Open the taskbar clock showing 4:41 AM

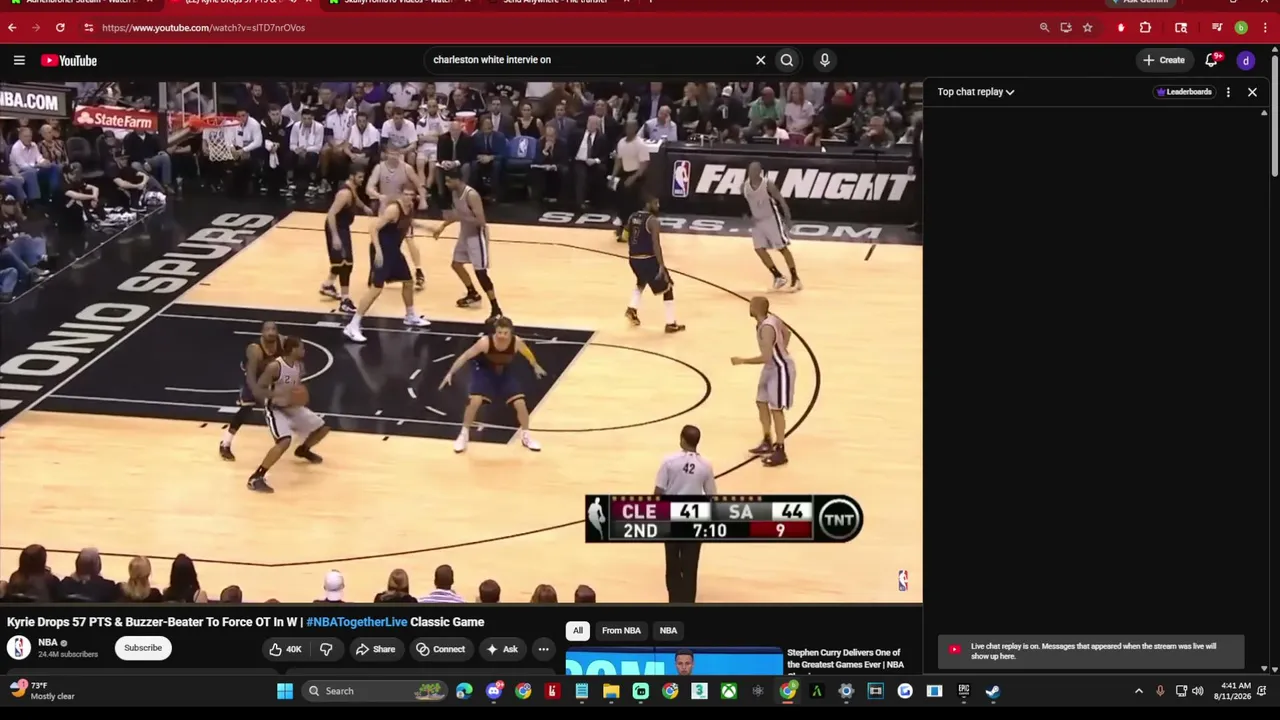1232,691
